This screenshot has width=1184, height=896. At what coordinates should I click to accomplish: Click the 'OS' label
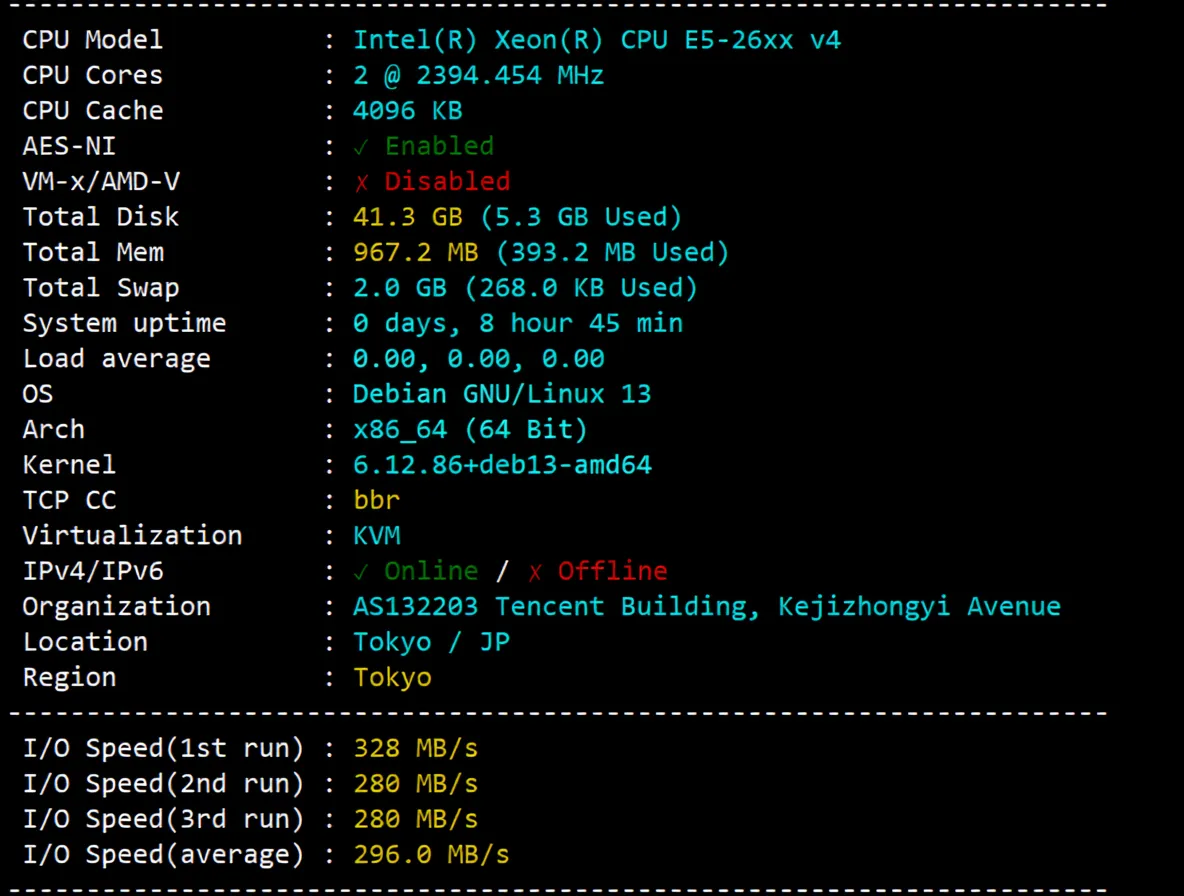(38, 394)
